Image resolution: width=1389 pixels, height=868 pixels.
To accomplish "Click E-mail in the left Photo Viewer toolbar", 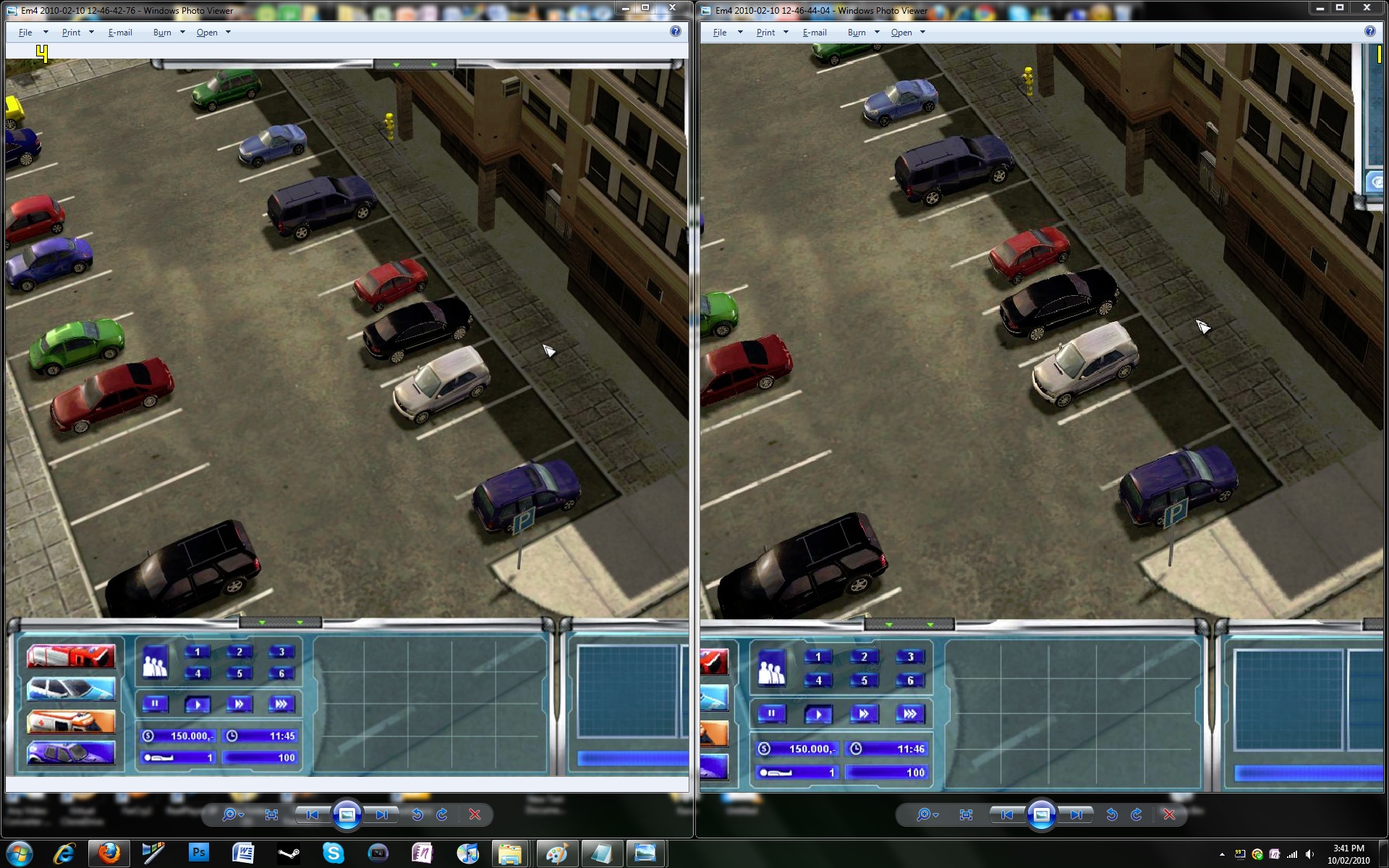I will point(120,33).
